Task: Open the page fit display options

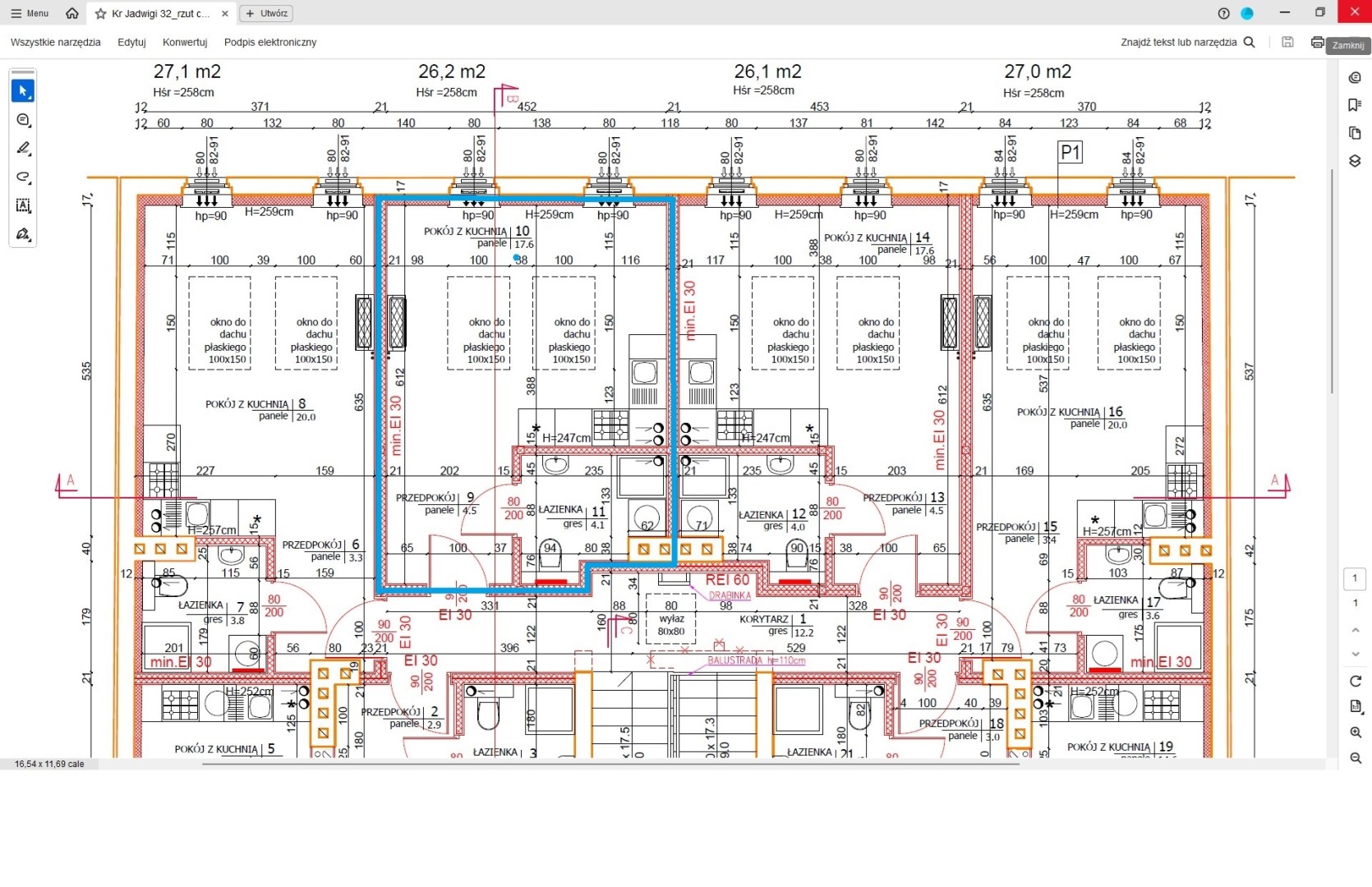Action: point(1355,706)
